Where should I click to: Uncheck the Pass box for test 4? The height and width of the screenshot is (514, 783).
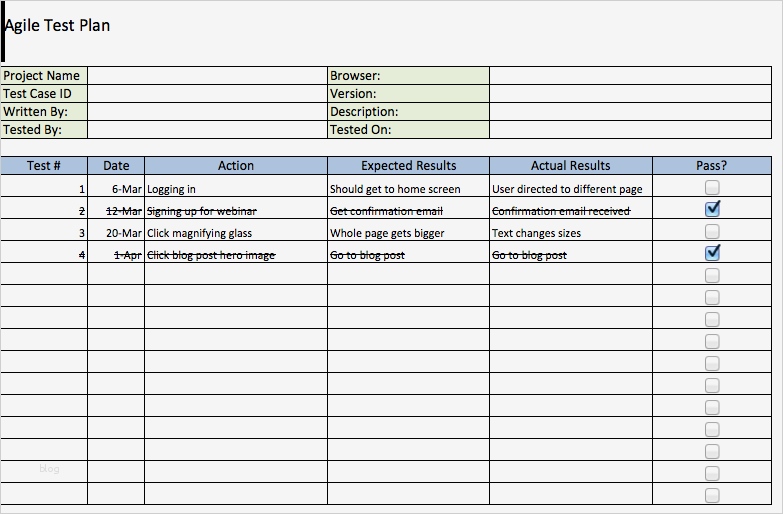pyautogui.click(x=712, y=253)
